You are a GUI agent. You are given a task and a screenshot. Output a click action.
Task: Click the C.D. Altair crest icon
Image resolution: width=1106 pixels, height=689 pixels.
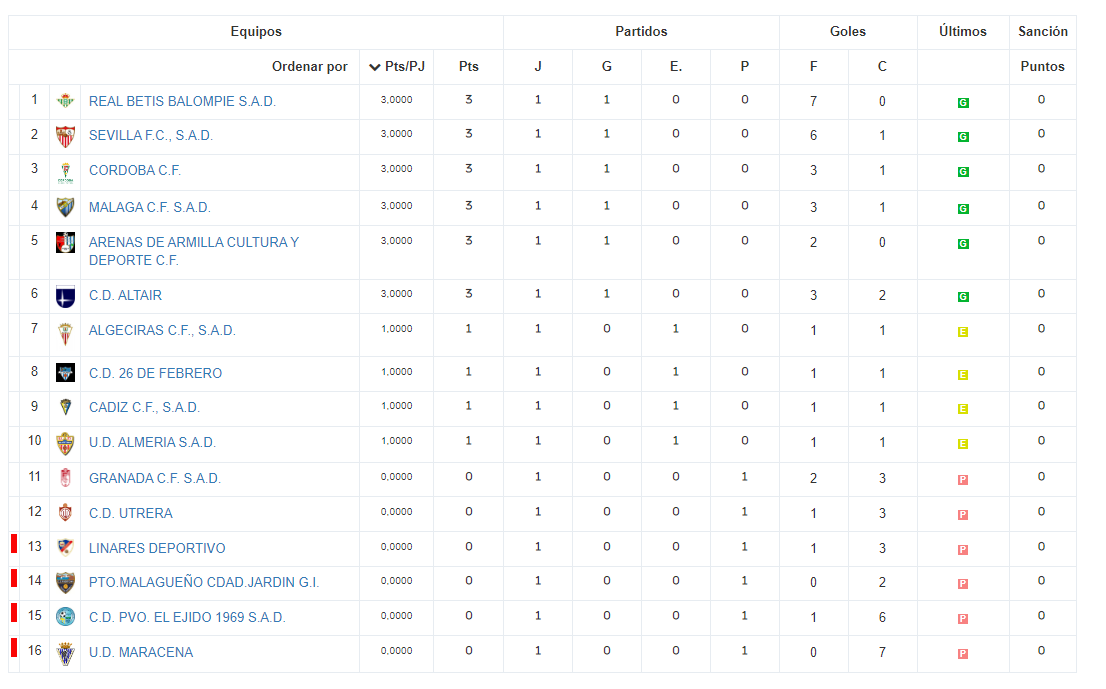click(x=66, y=296)
